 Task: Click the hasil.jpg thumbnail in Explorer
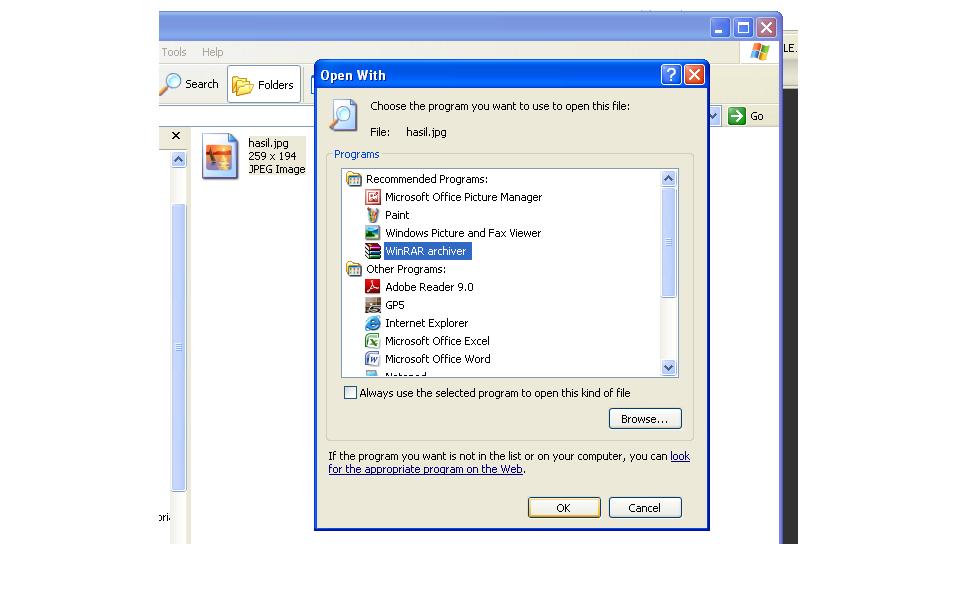220,156
